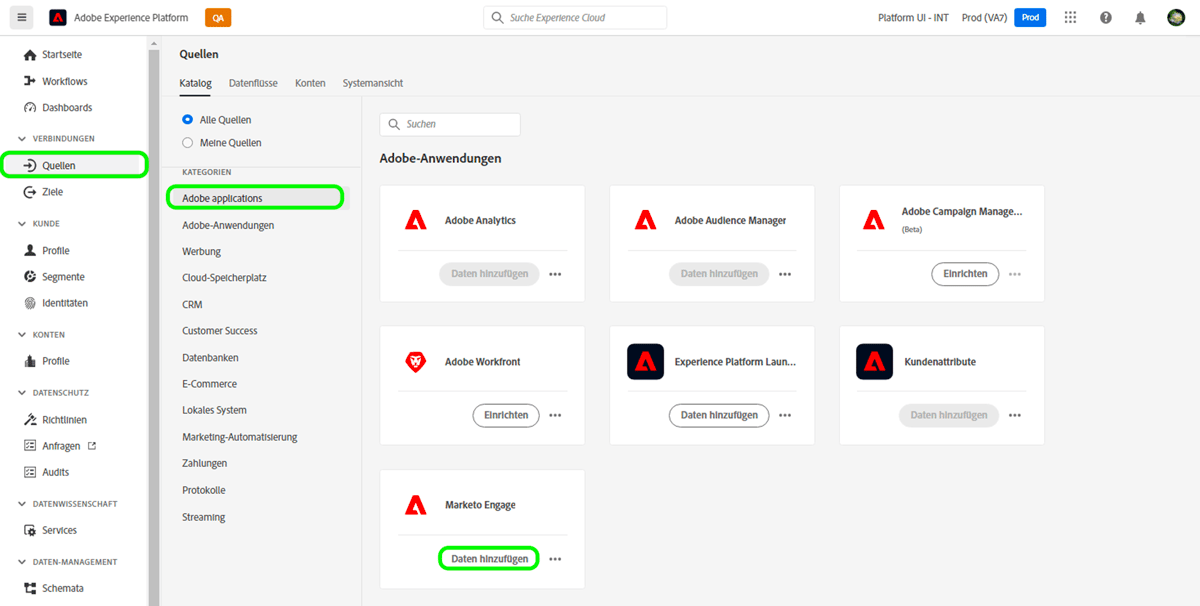Viewport: 1200px width, 606px height.
Task: Select the Ziele destination icon in sidebar
Action: [x=30, y=190]
